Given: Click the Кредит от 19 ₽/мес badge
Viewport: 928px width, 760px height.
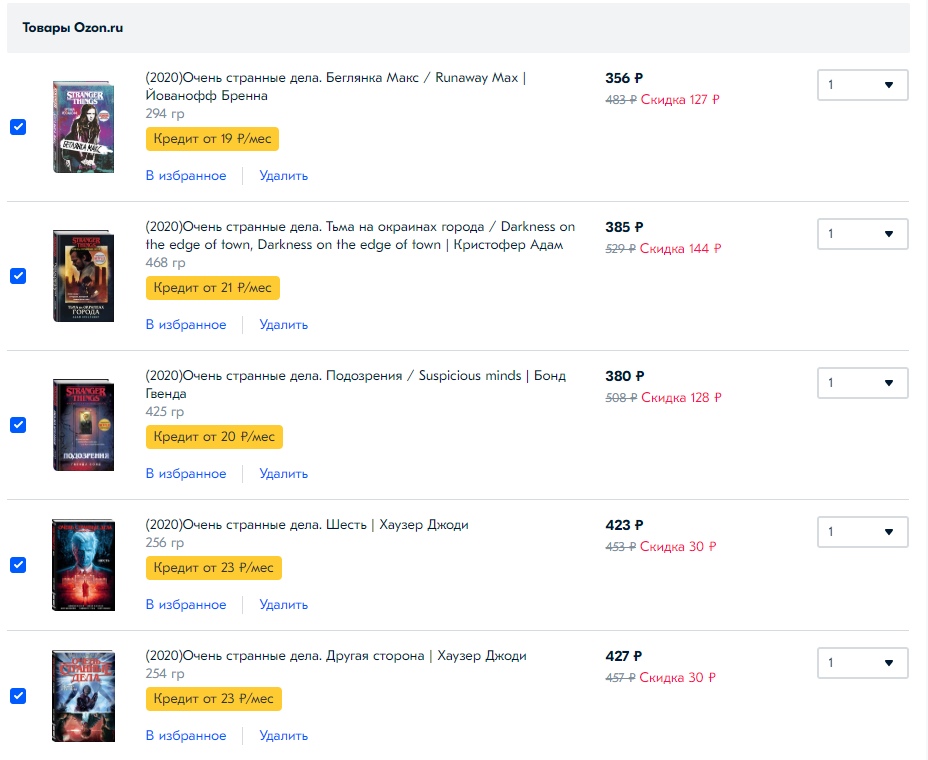Looking at the screenshot, I should [x=212, y=139].
